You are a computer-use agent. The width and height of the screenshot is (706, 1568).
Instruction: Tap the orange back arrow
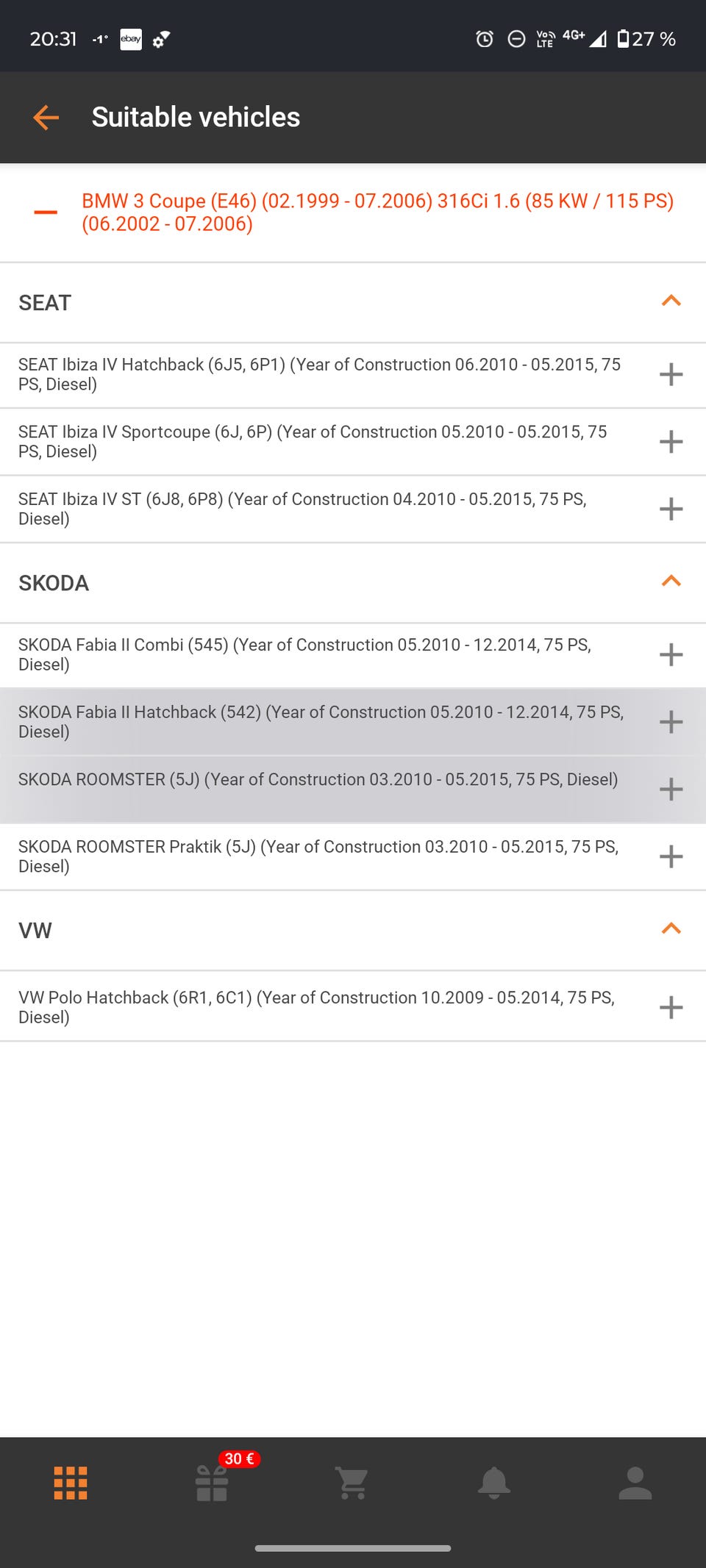tap(46, 118)
